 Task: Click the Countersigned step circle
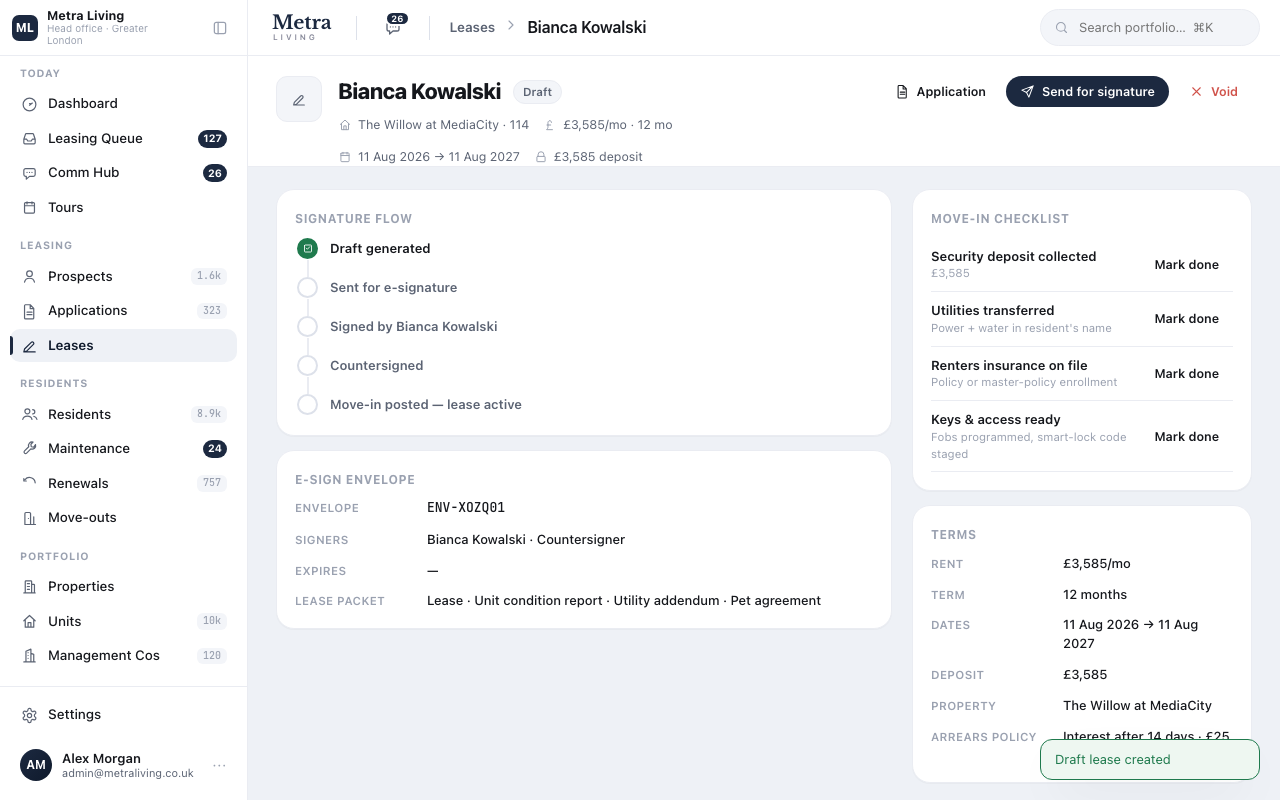click(307, 366)
